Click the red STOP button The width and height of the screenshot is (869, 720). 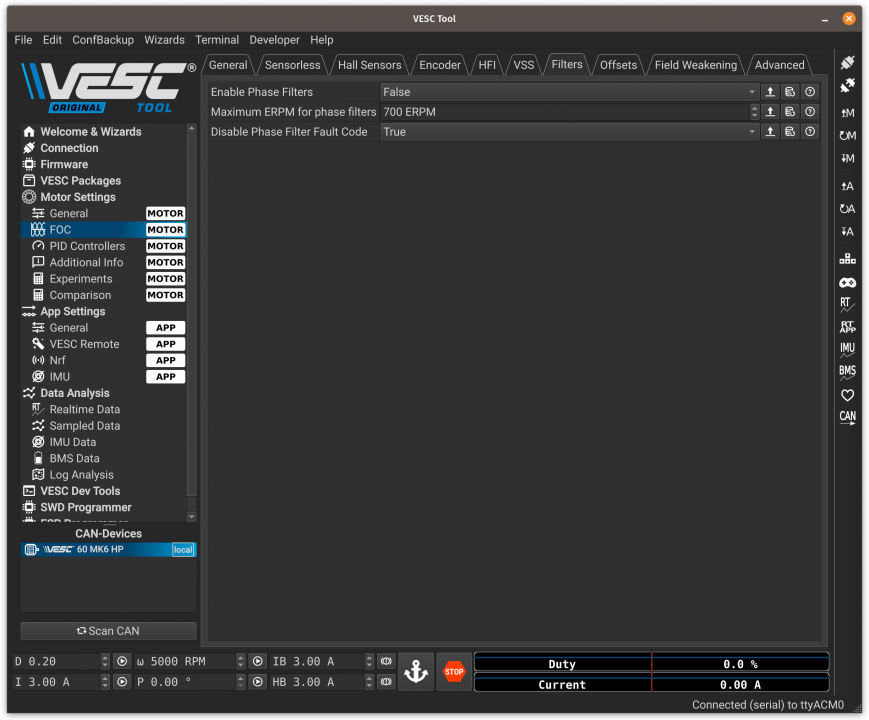454,671
